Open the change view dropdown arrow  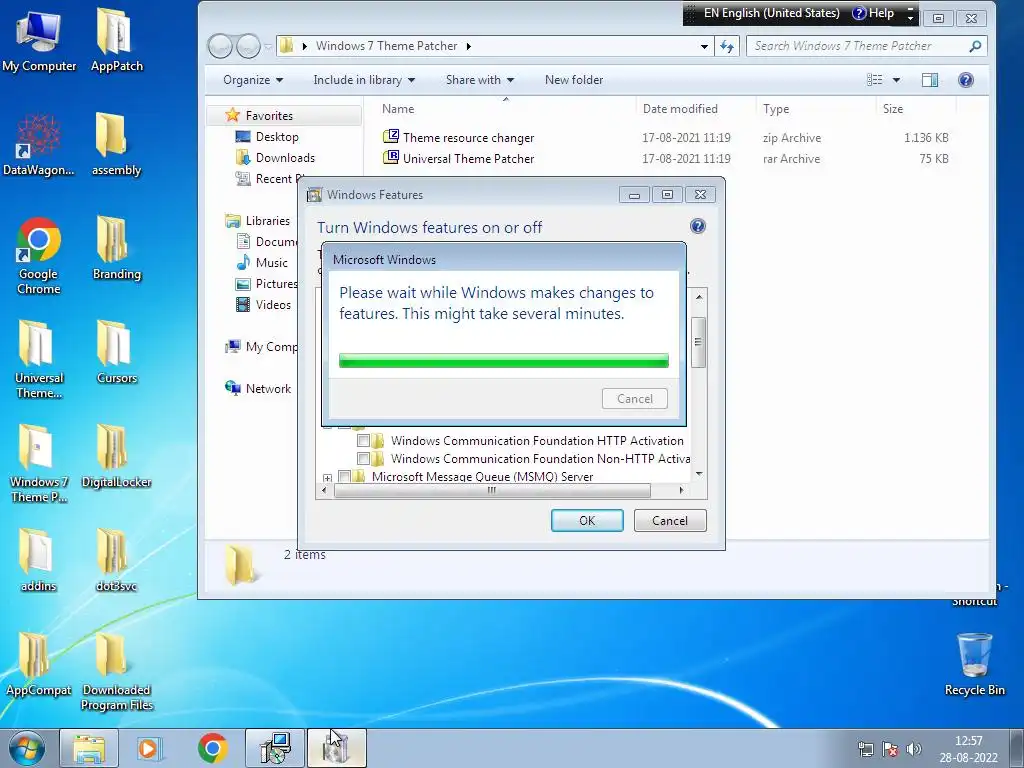(x=896, y=80)
